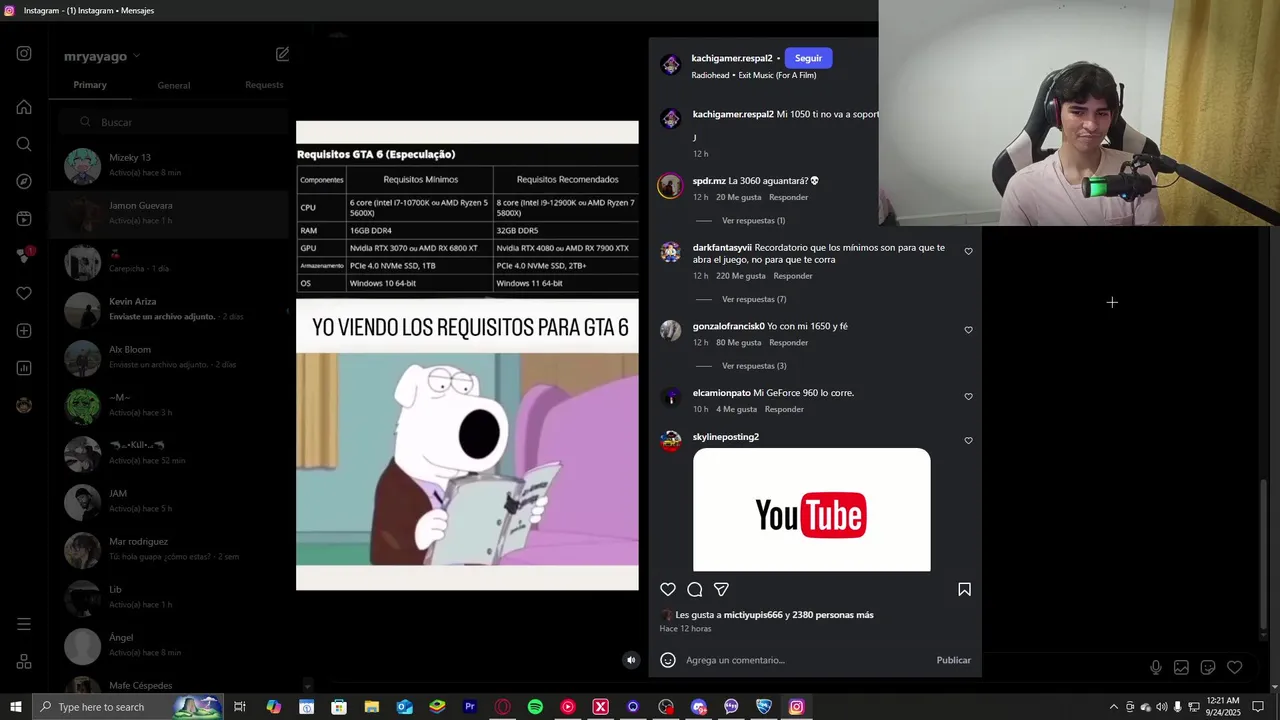
Task: Open File Explorer from the taskbar
Action: [371, 707]
